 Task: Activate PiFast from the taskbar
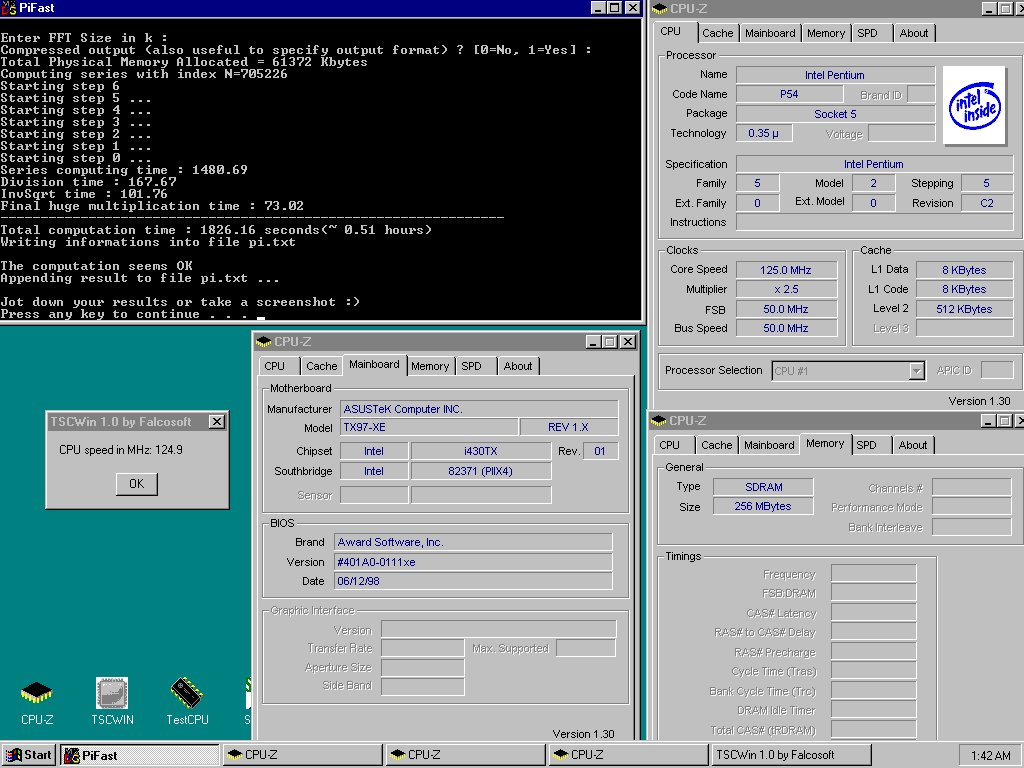point(140,755)
